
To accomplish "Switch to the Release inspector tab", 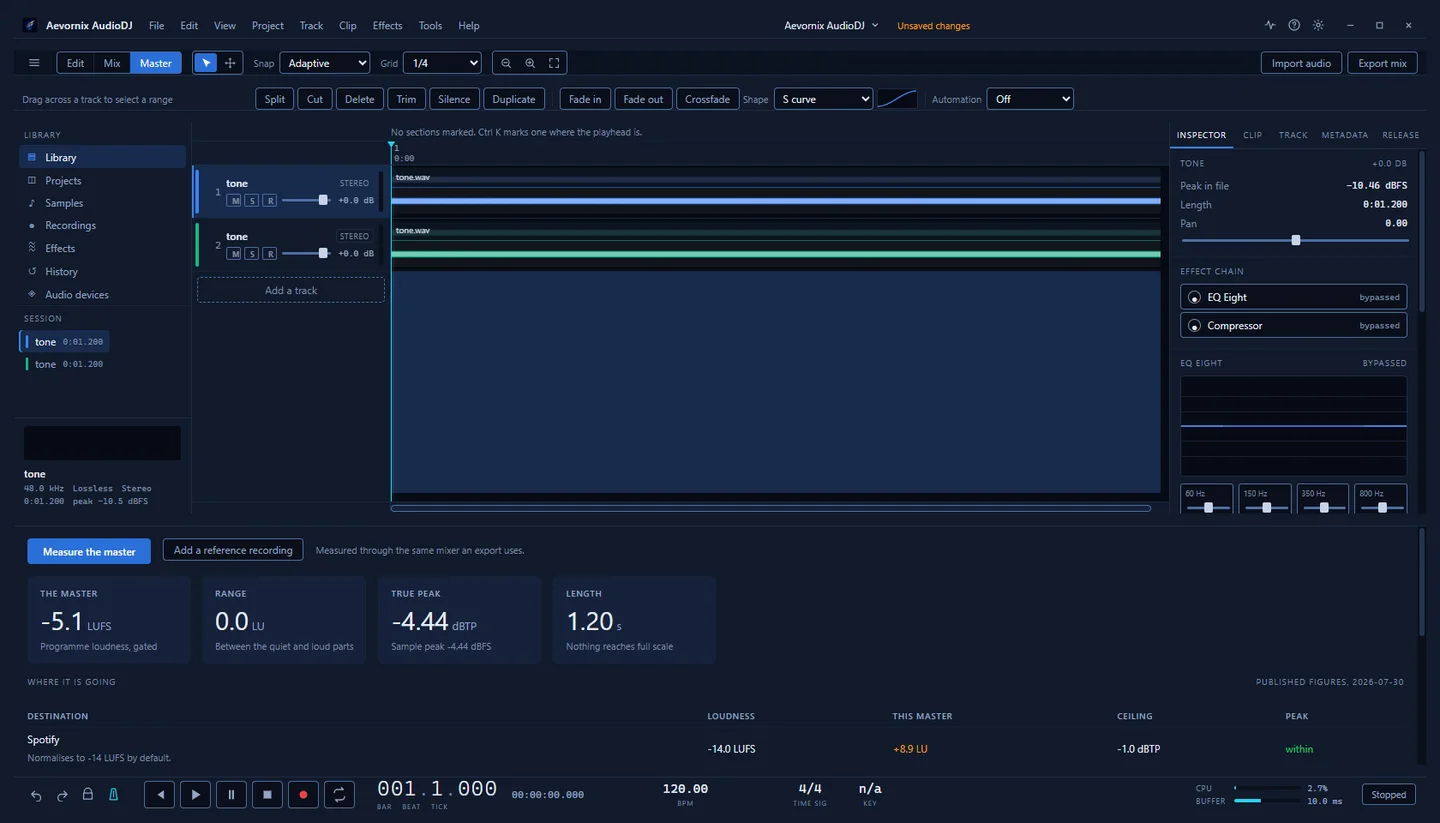I will [x=1400, y=135].
